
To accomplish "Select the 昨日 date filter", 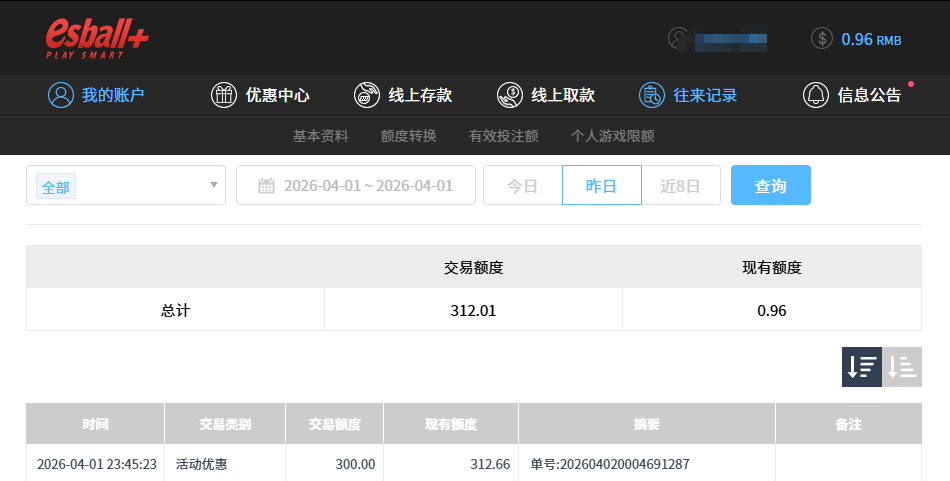I will (601, 185).
